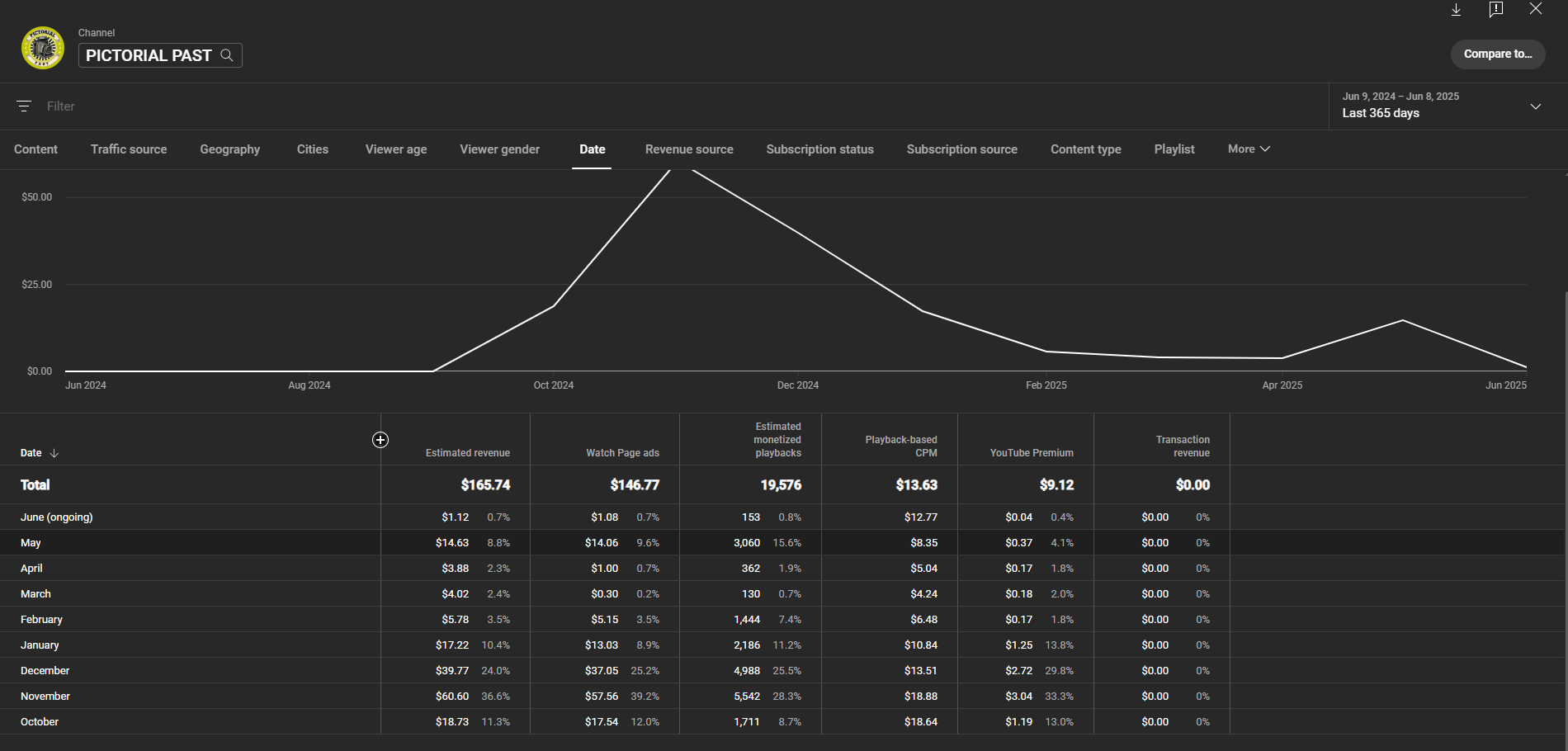Select the November row label
The width and height of the screenshot is (1568, 751).
pos(45,697)
